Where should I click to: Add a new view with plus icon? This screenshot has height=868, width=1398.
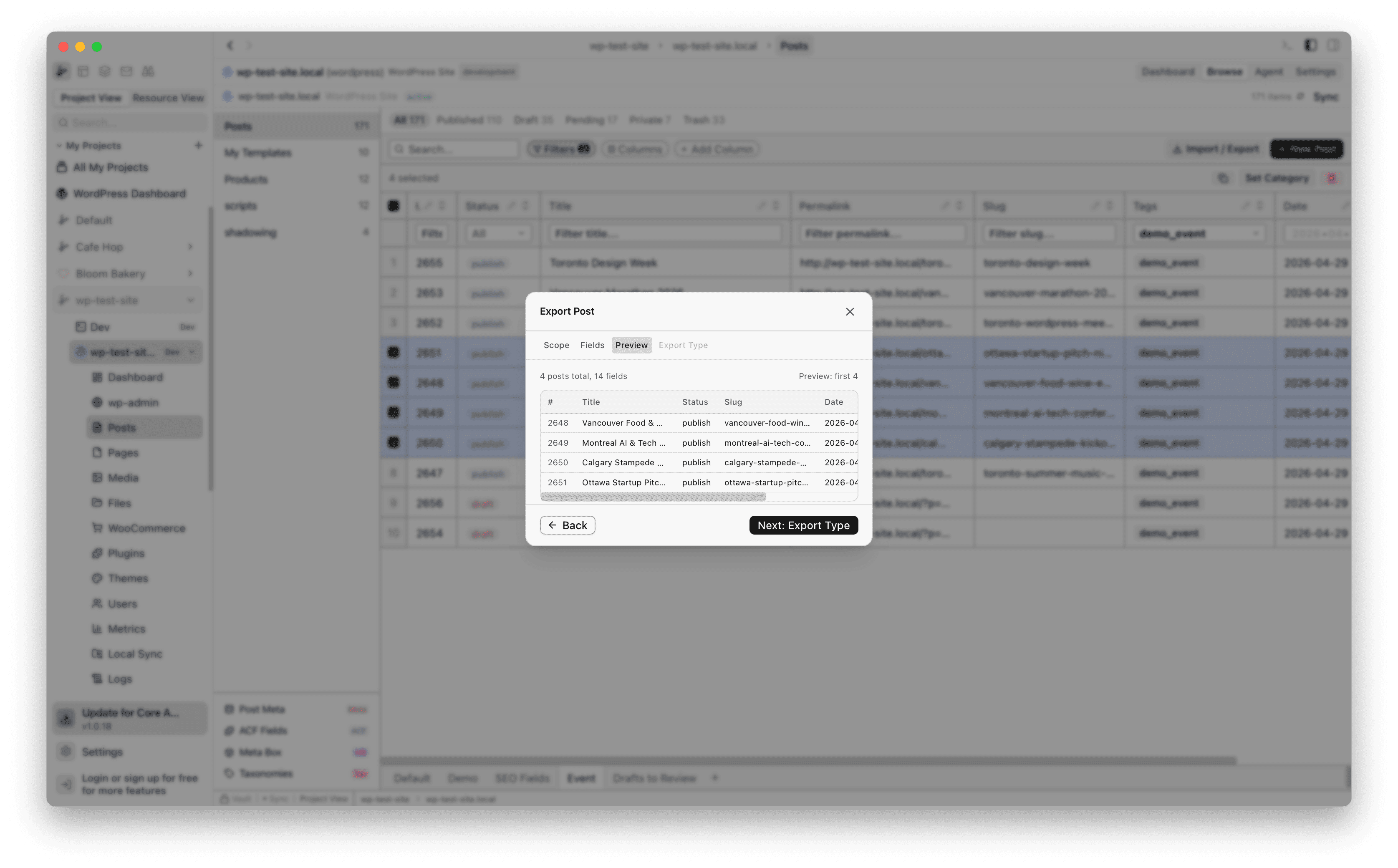coord(715,778)
